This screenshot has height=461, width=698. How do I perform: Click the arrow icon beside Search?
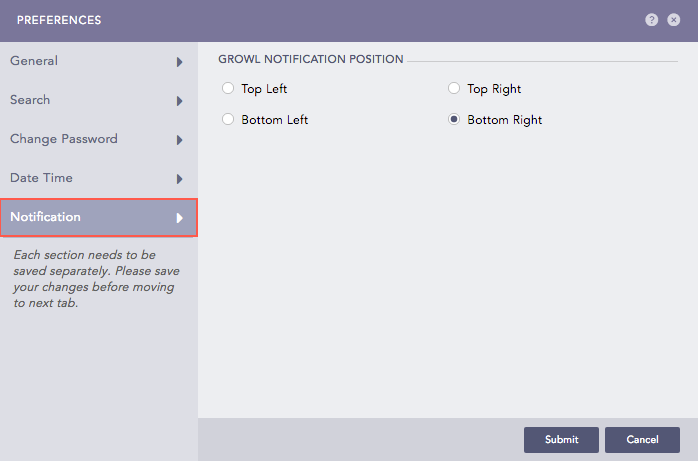tap(180, 101)
